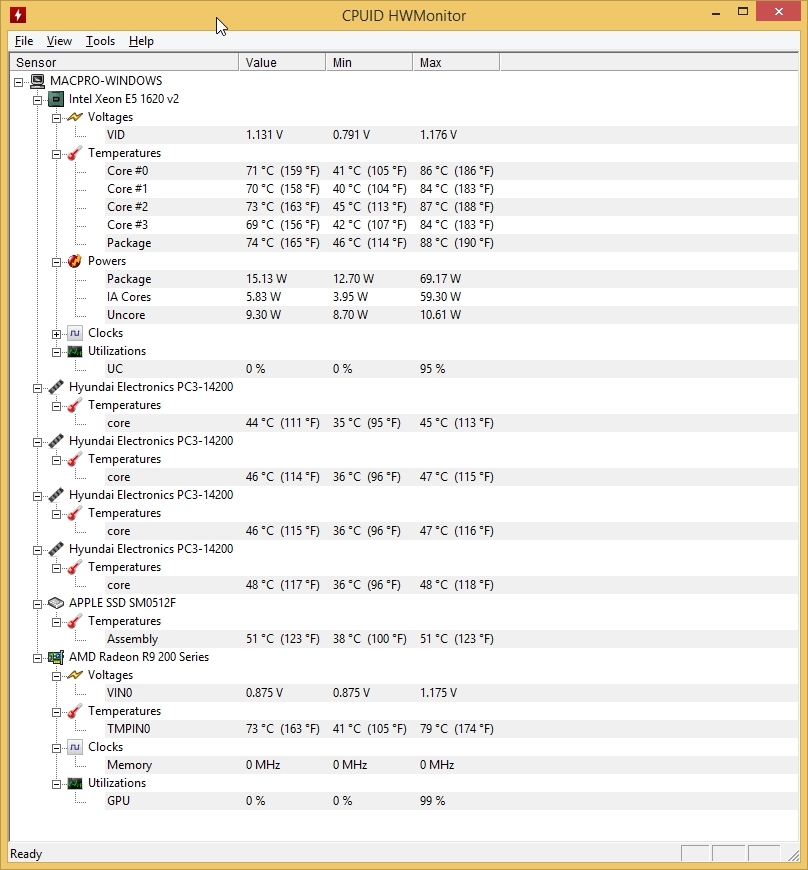
Task: Click the Radeon Voltages lightning icon
Action: pyautogui.click(x=75, y=675)
